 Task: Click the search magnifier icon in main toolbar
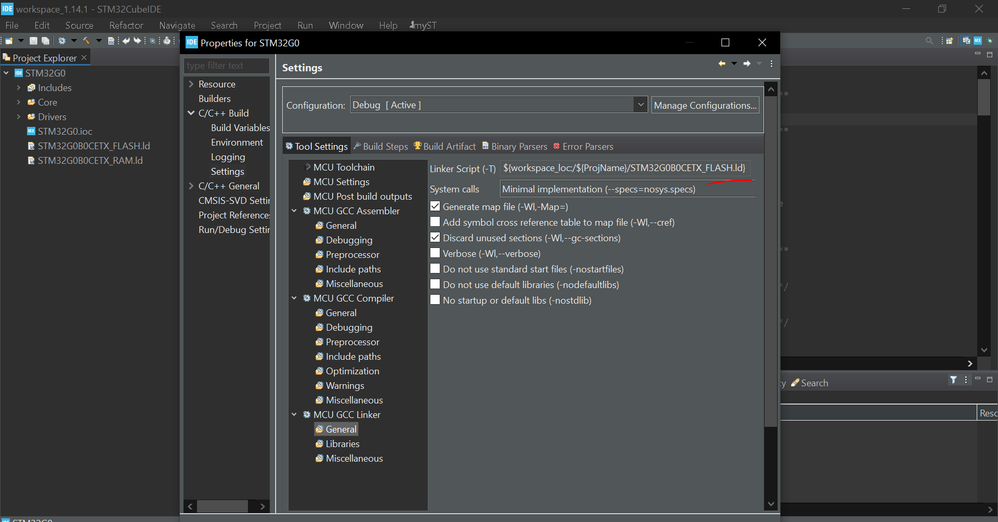(929, 41)
